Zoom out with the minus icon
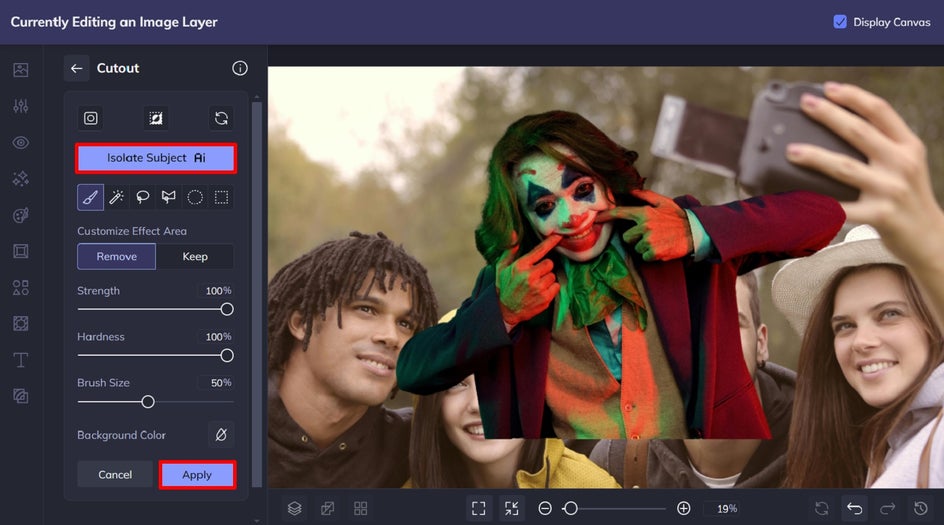The image size is (944, 525). [x=545, y=509]
